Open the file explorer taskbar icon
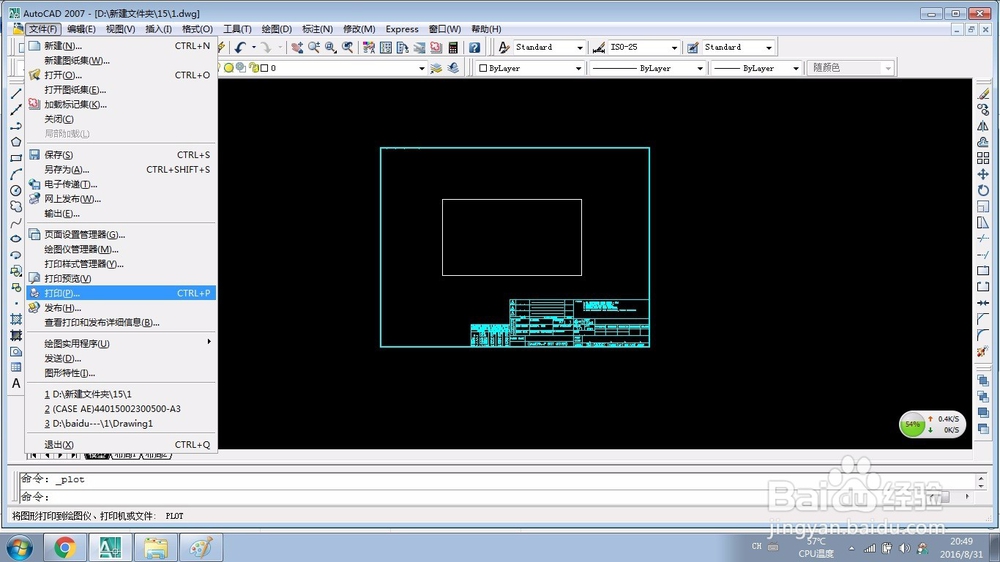The image size is (1000, 562). point(156,547)
